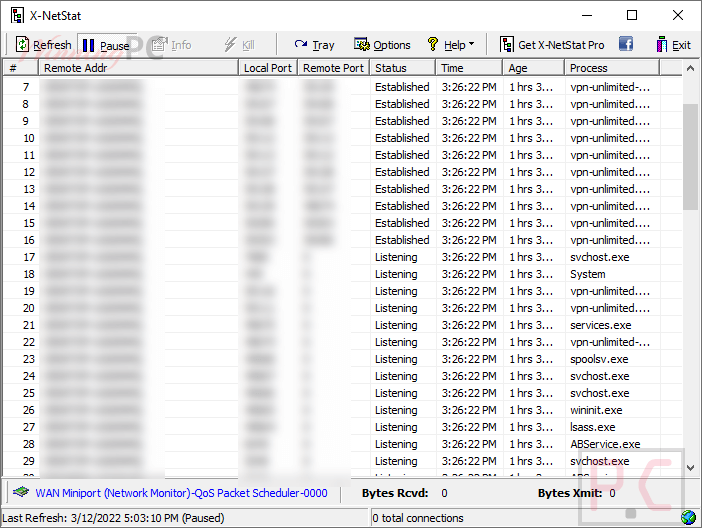Select row 24 svchost.exe process
This screenshot has width=702, height=528.
pos(342,376)
